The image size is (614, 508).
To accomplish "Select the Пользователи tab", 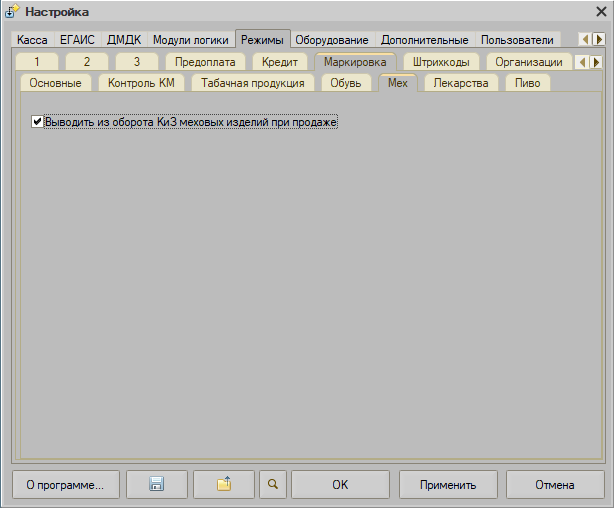I will (516, 40).
